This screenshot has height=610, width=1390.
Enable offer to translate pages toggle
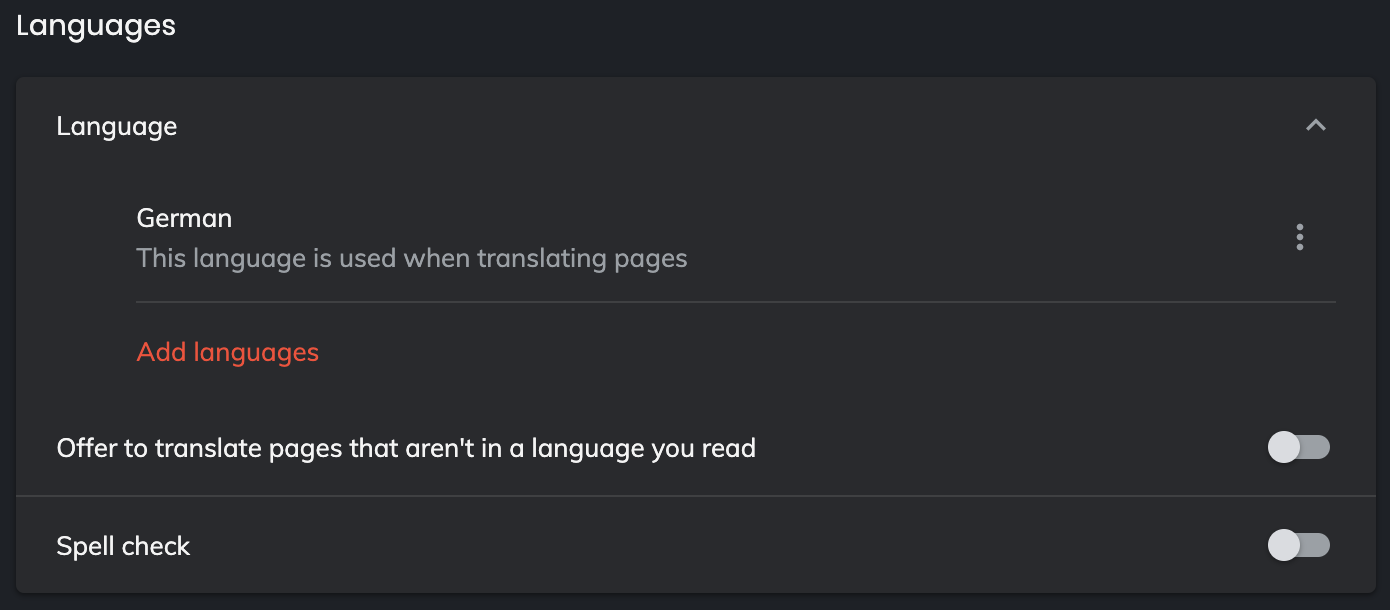1298,447
